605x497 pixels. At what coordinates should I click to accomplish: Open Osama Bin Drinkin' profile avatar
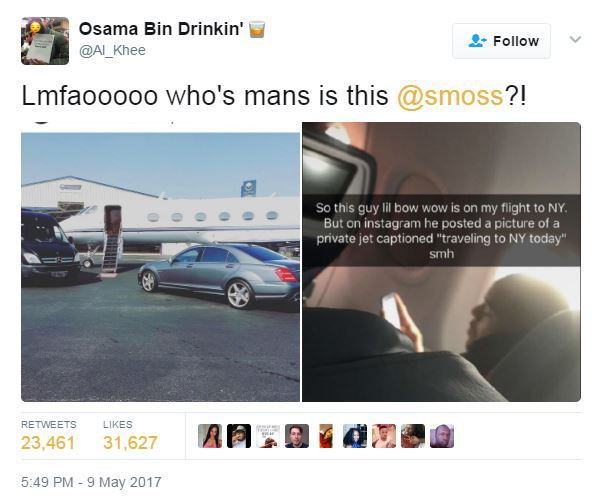[45, 41]
